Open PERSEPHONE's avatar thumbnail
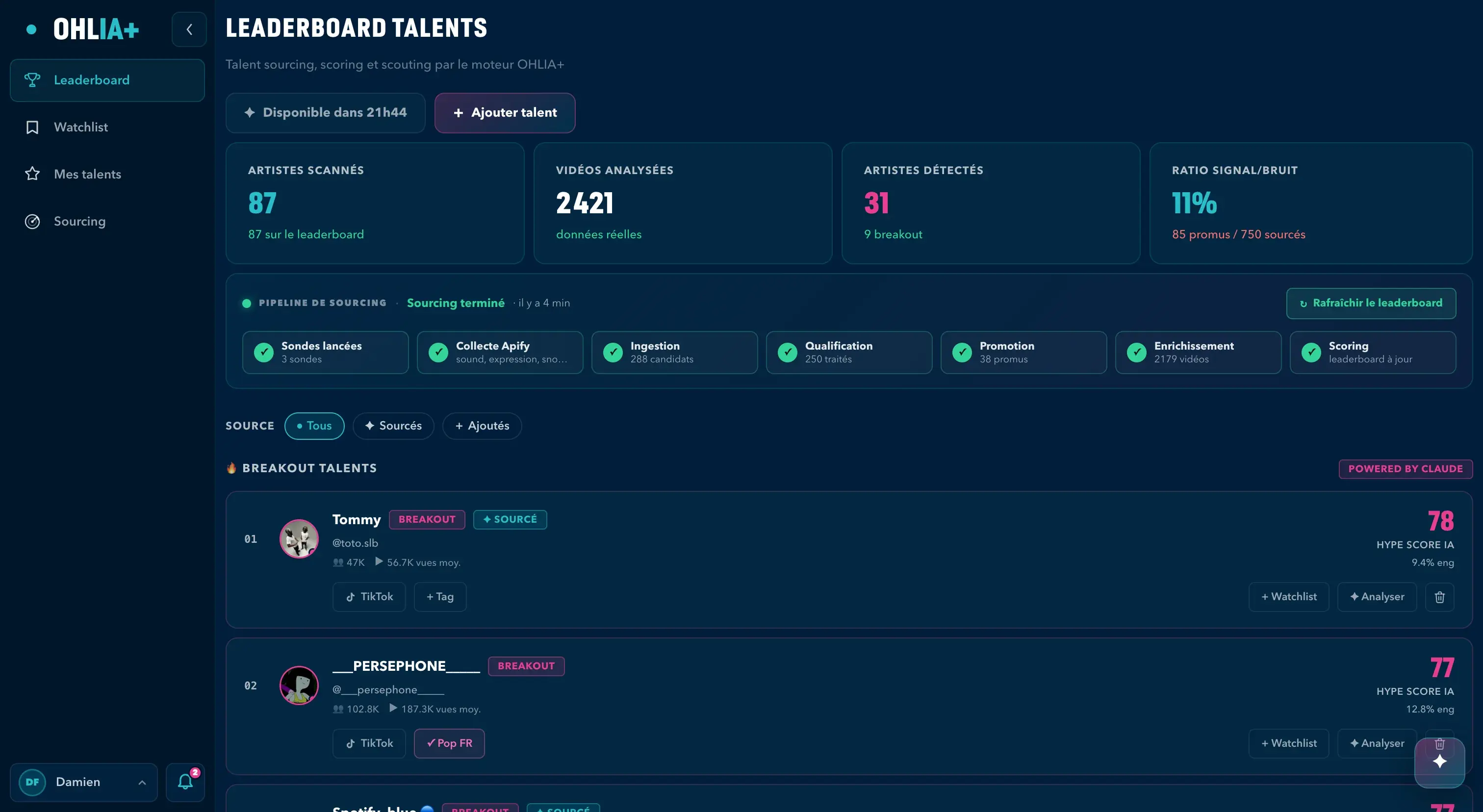This screenshot has width=1483, height=812. tap(299, 685)
